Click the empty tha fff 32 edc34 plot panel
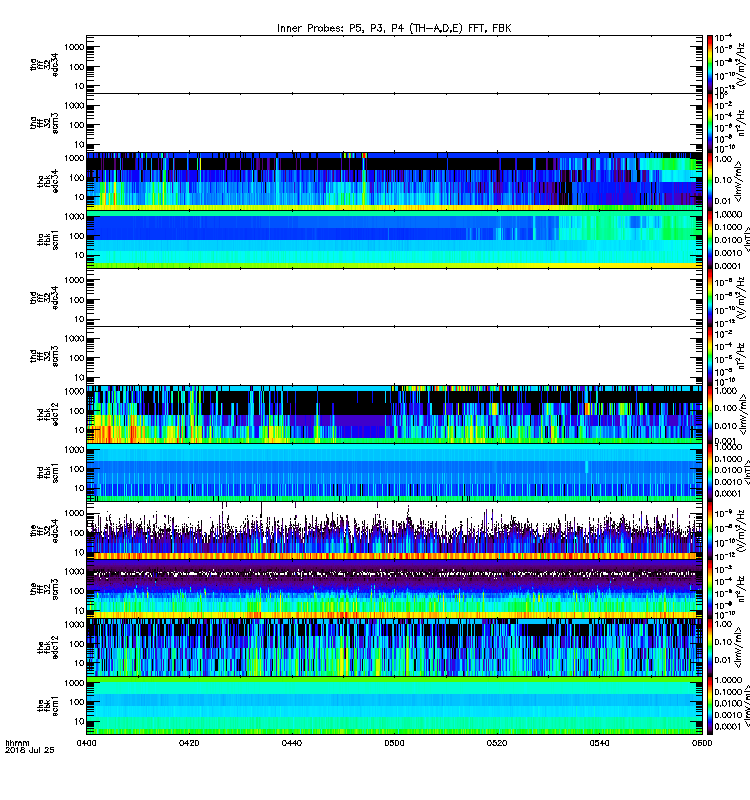 pos(394,64)
